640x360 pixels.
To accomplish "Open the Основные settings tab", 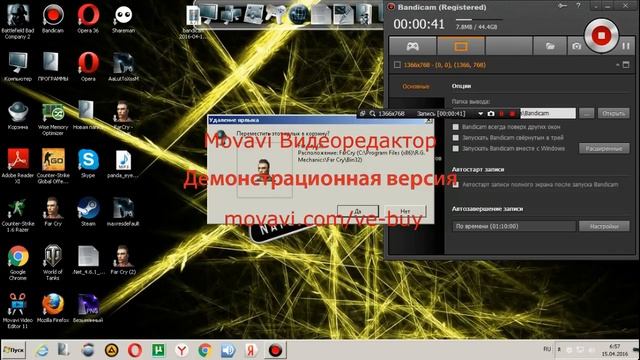I will (416, 86).
